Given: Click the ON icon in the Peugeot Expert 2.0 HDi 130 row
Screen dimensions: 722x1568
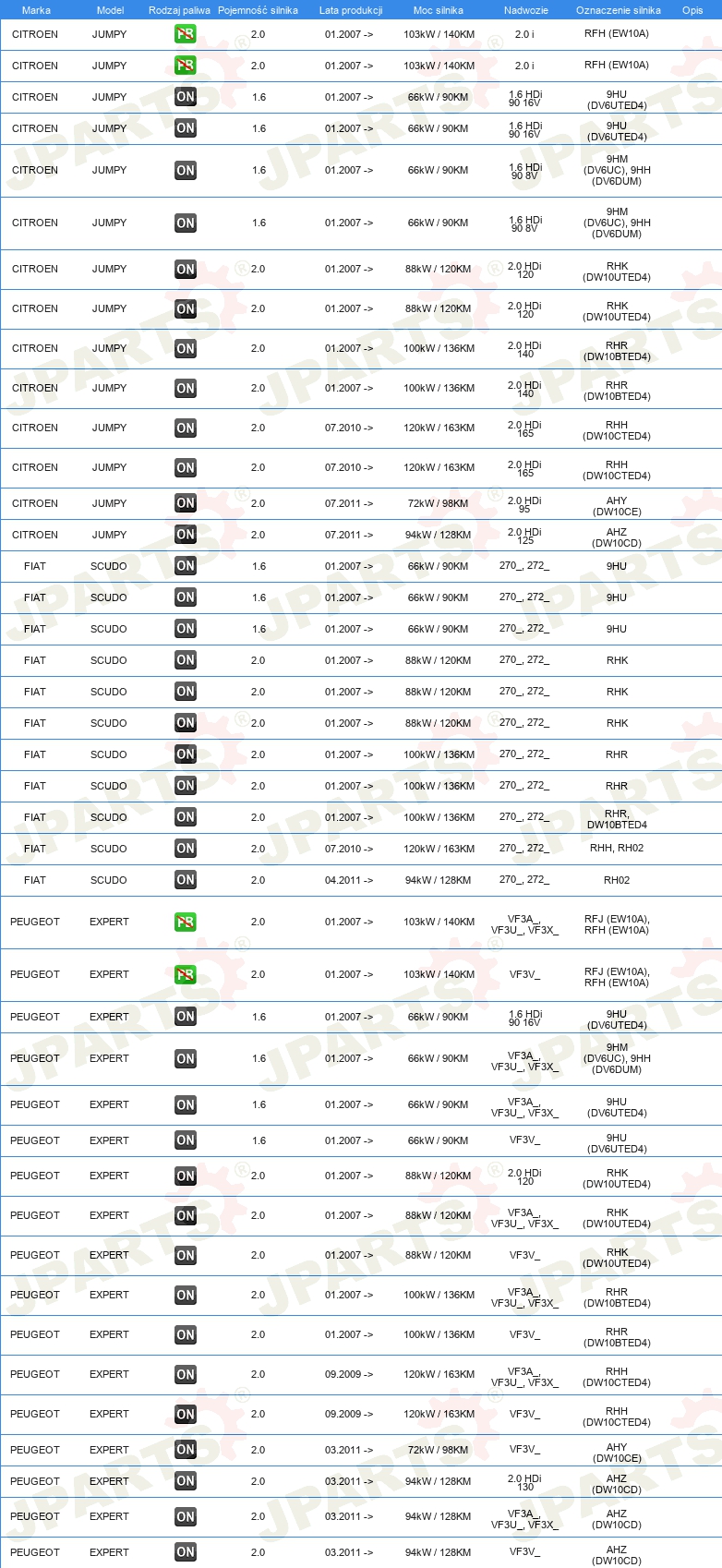Looking at the screenshot, I should [x=186, y=1481].
